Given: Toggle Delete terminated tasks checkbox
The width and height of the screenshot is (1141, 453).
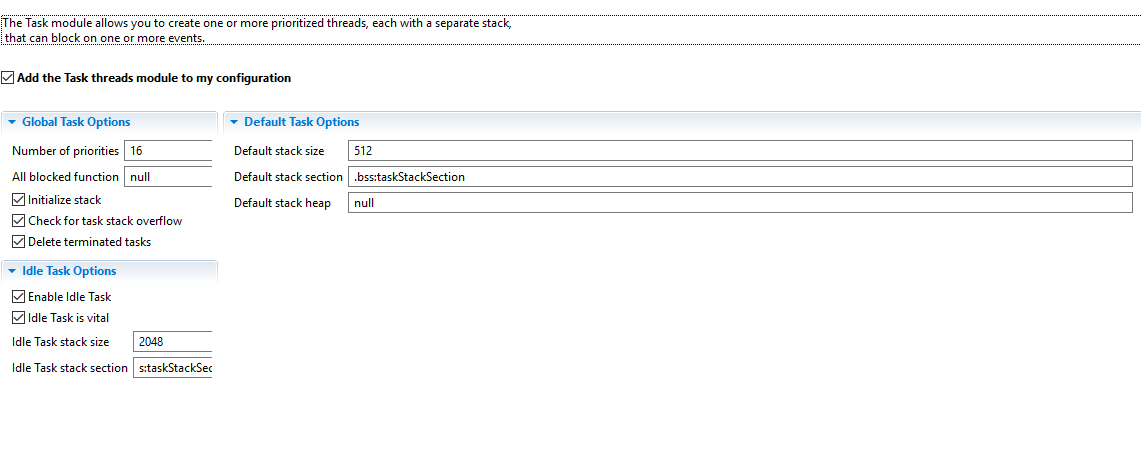Looking at the screenshot, I should click(19, 241).
